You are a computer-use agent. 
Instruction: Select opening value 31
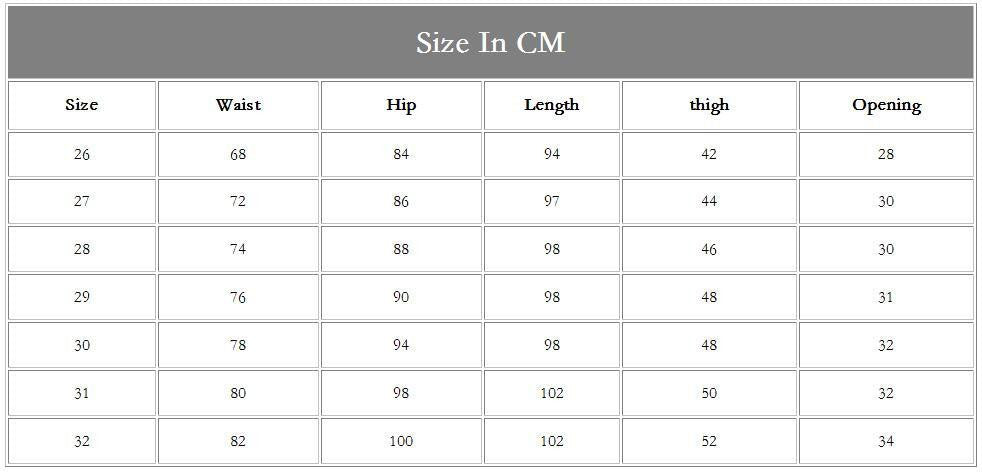(886, 297)
